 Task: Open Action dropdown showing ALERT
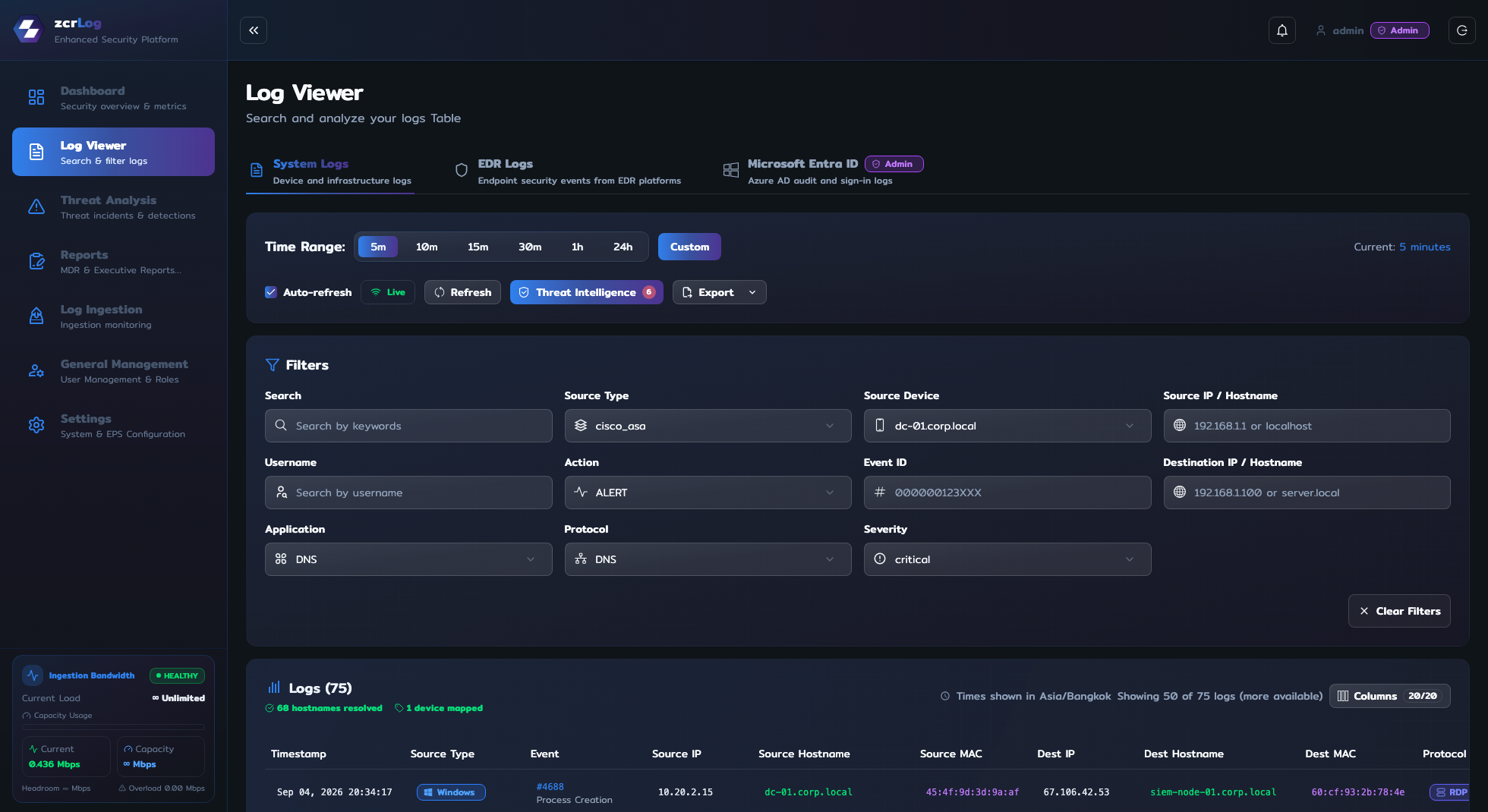pyautogui.click(x=708, y=493)
